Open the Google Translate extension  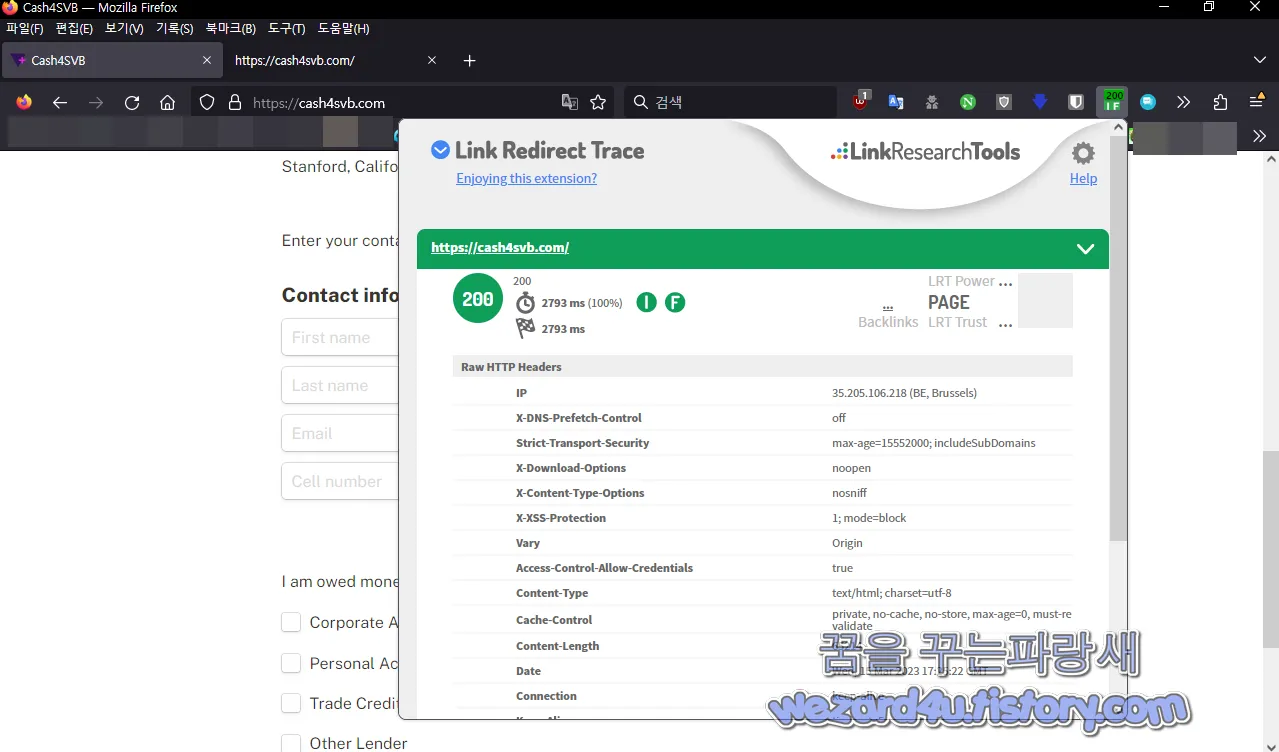[x=896, y=102]
